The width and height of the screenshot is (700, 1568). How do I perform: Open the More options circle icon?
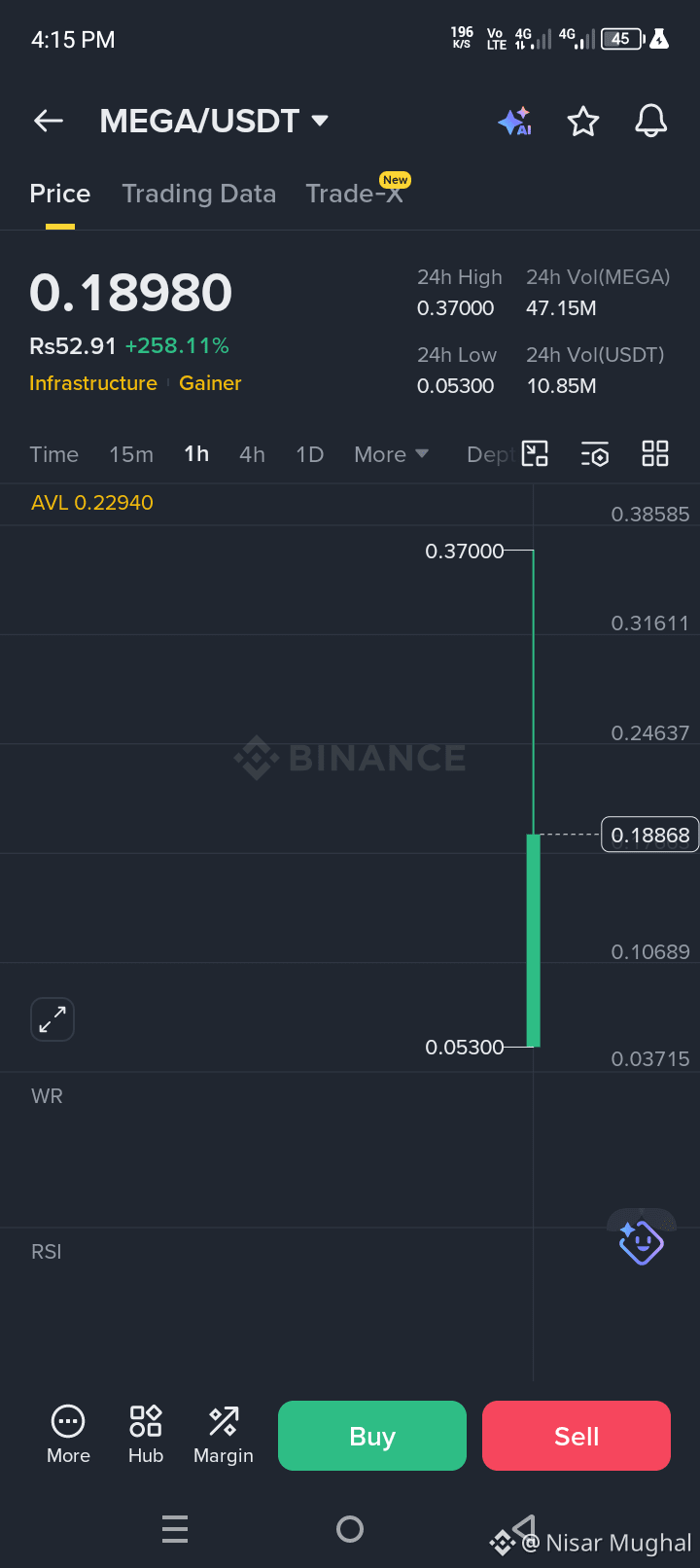click(x=68, y=1436)
